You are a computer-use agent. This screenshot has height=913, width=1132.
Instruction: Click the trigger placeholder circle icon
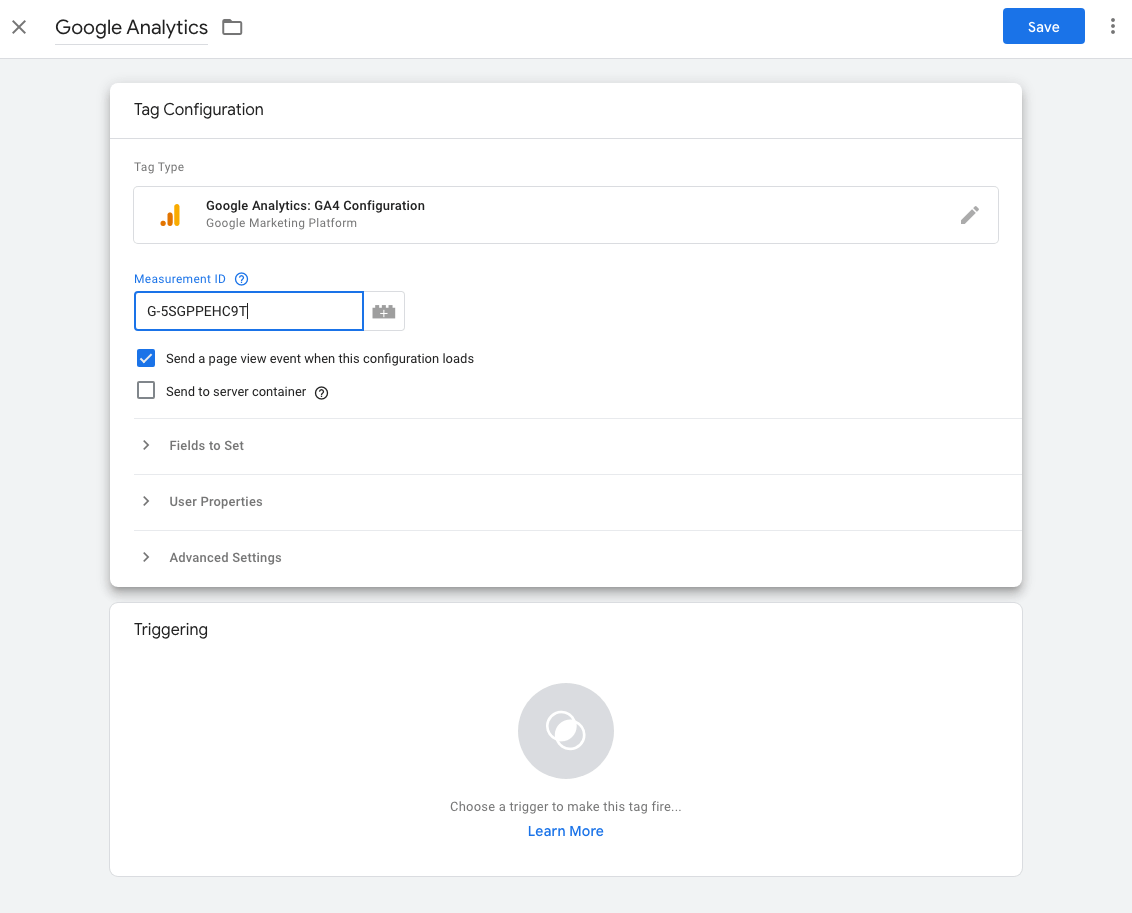pos(566,730)
